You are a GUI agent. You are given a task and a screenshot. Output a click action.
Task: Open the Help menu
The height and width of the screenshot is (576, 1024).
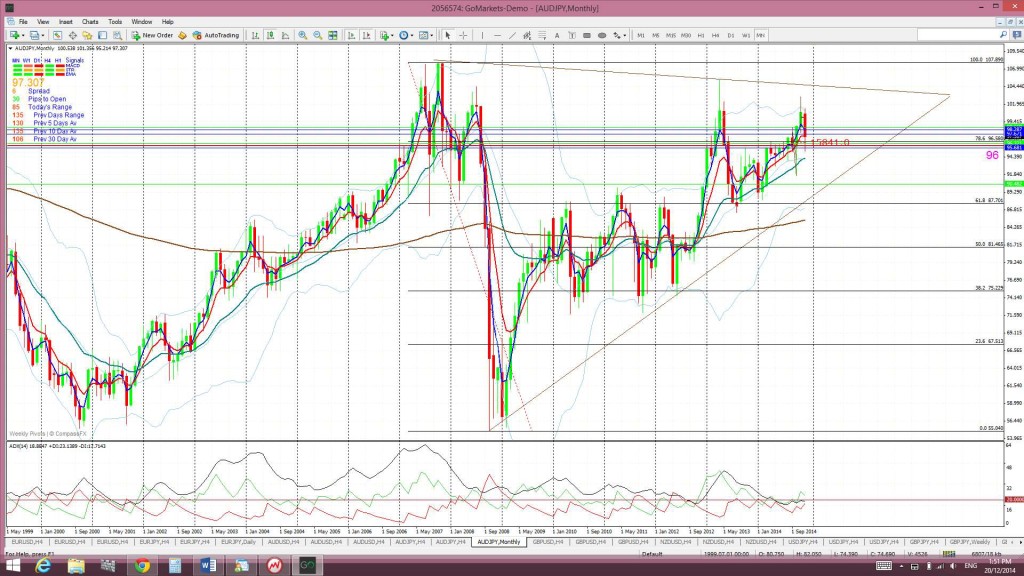[x=168, y=22]
